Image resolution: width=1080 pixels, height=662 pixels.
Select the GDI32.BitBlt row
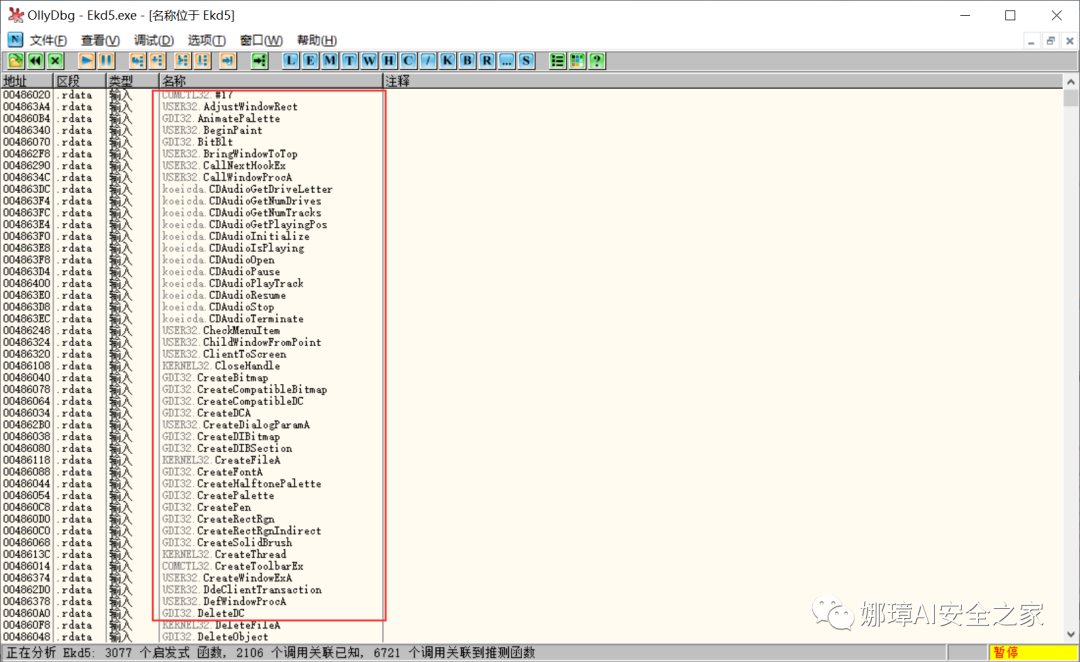pyautogui.click(x=532, y=142)
